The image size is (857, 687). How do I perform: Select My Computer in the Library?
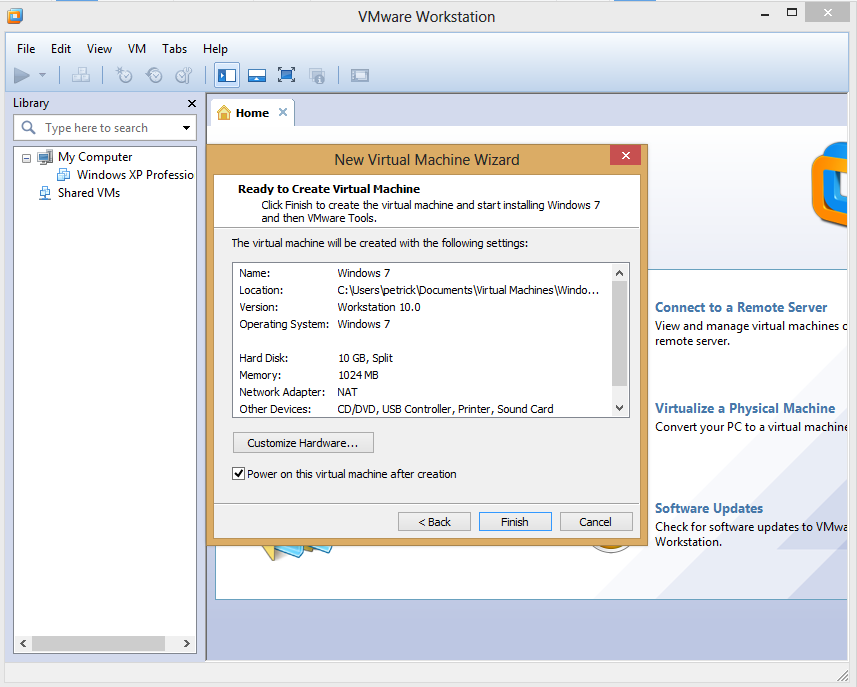point(95,157)
